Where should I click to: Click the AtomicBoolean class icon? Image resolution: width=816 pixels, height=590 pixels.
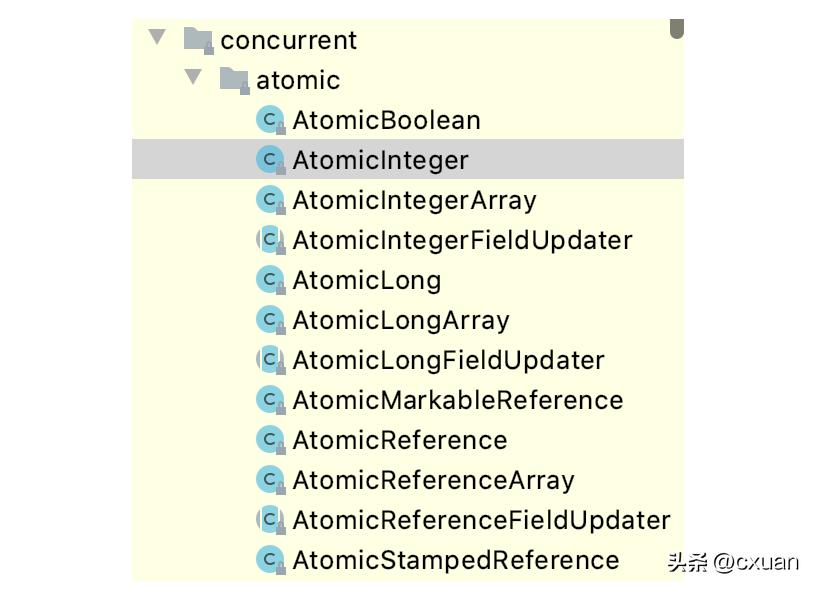[270, 120]
